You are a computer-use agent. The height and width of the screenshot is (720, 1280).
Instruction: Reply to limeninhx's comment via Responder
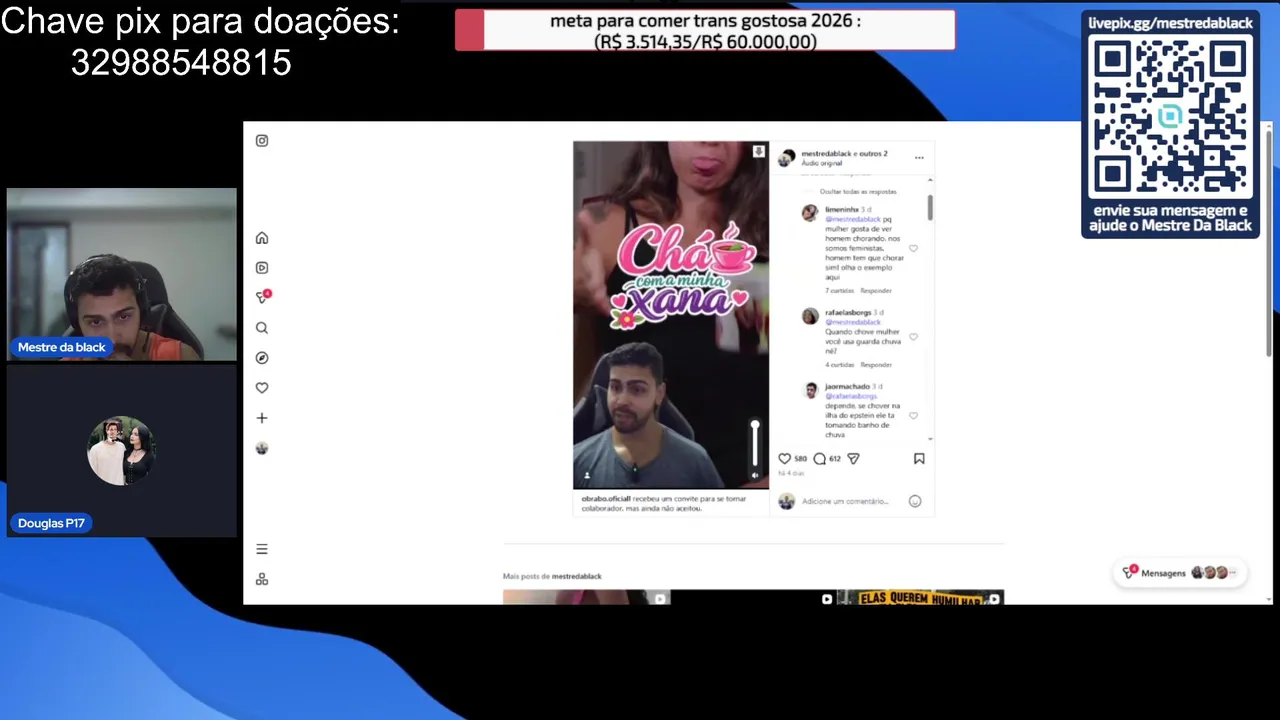(x=876, y=291)
